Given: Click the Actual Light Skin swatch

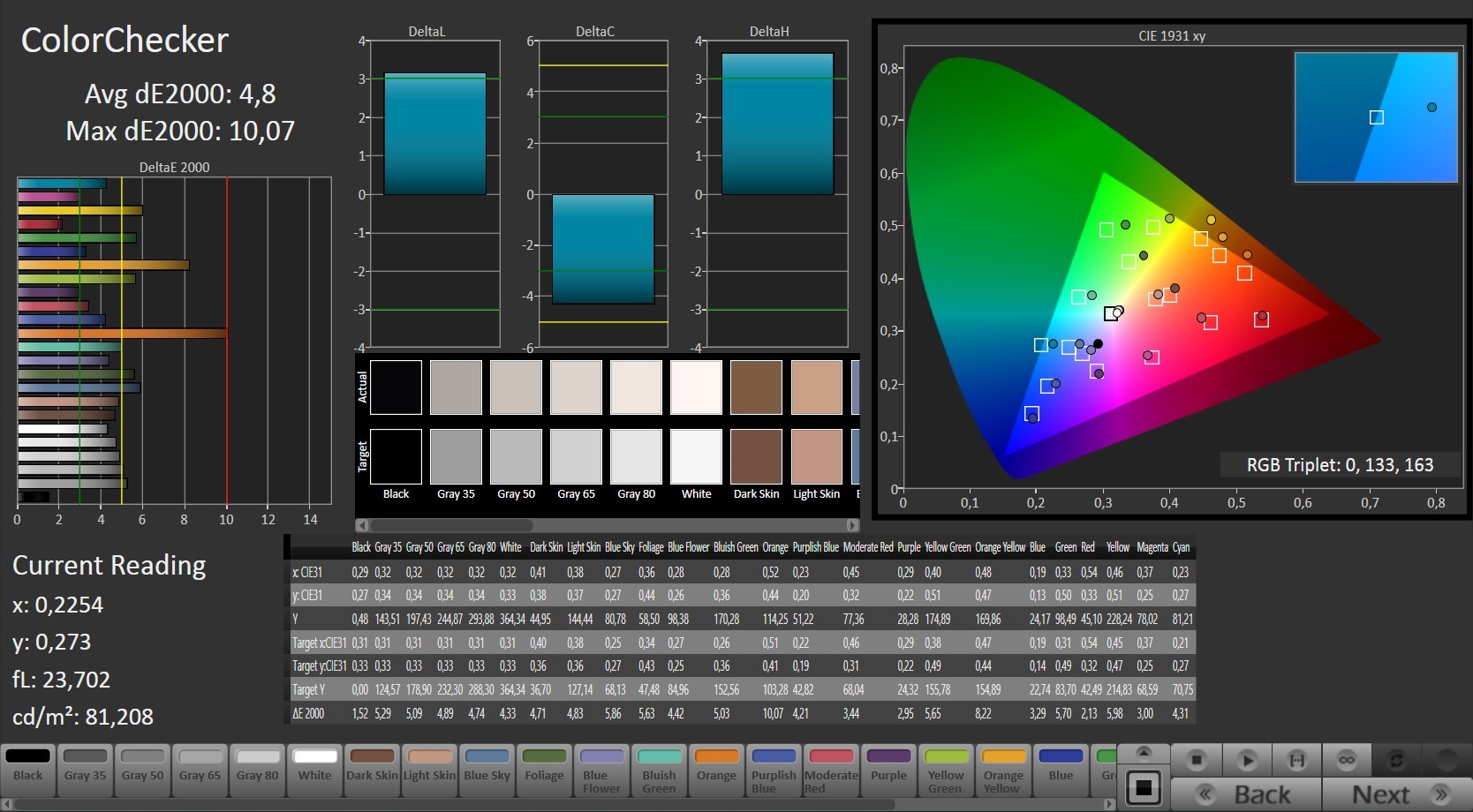Looking at the screenshot, I should 816,387.
